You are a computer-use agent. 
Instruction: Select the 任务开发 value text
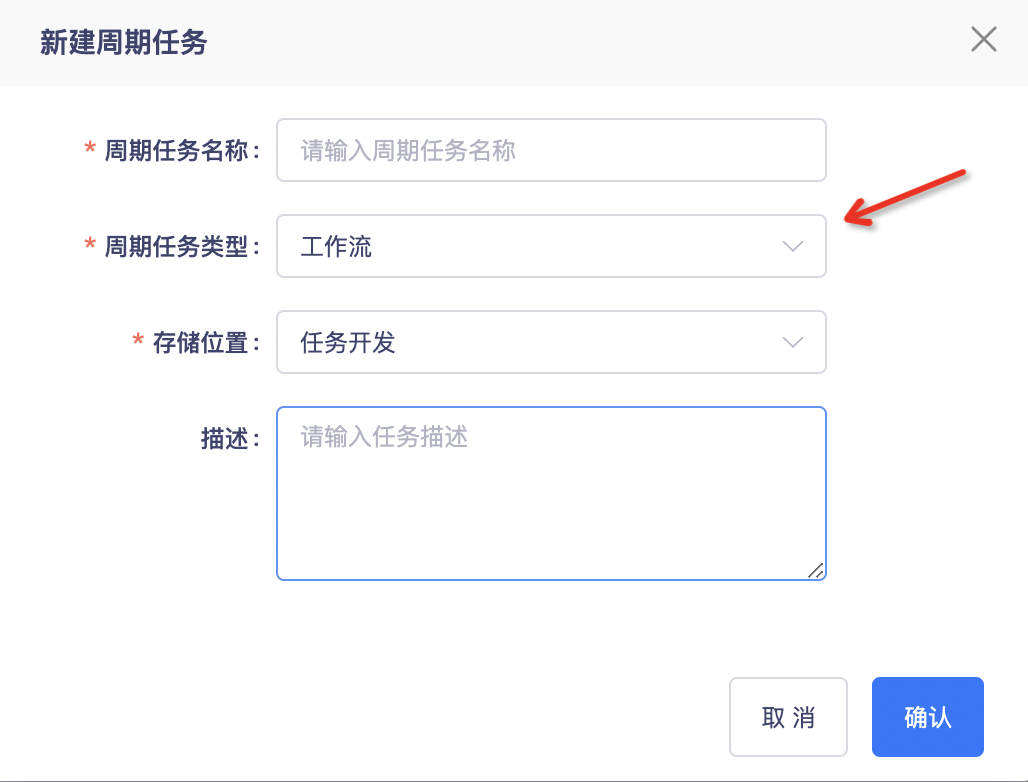(x=348, y=343)
